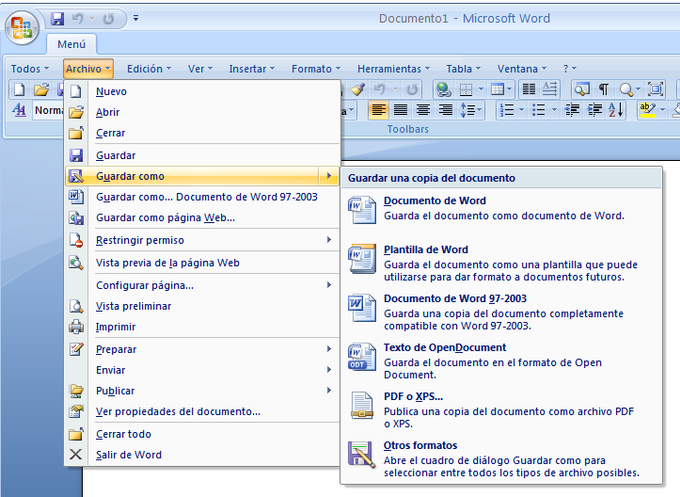Switch to the Menú ribbon tab

click(72, 44)
